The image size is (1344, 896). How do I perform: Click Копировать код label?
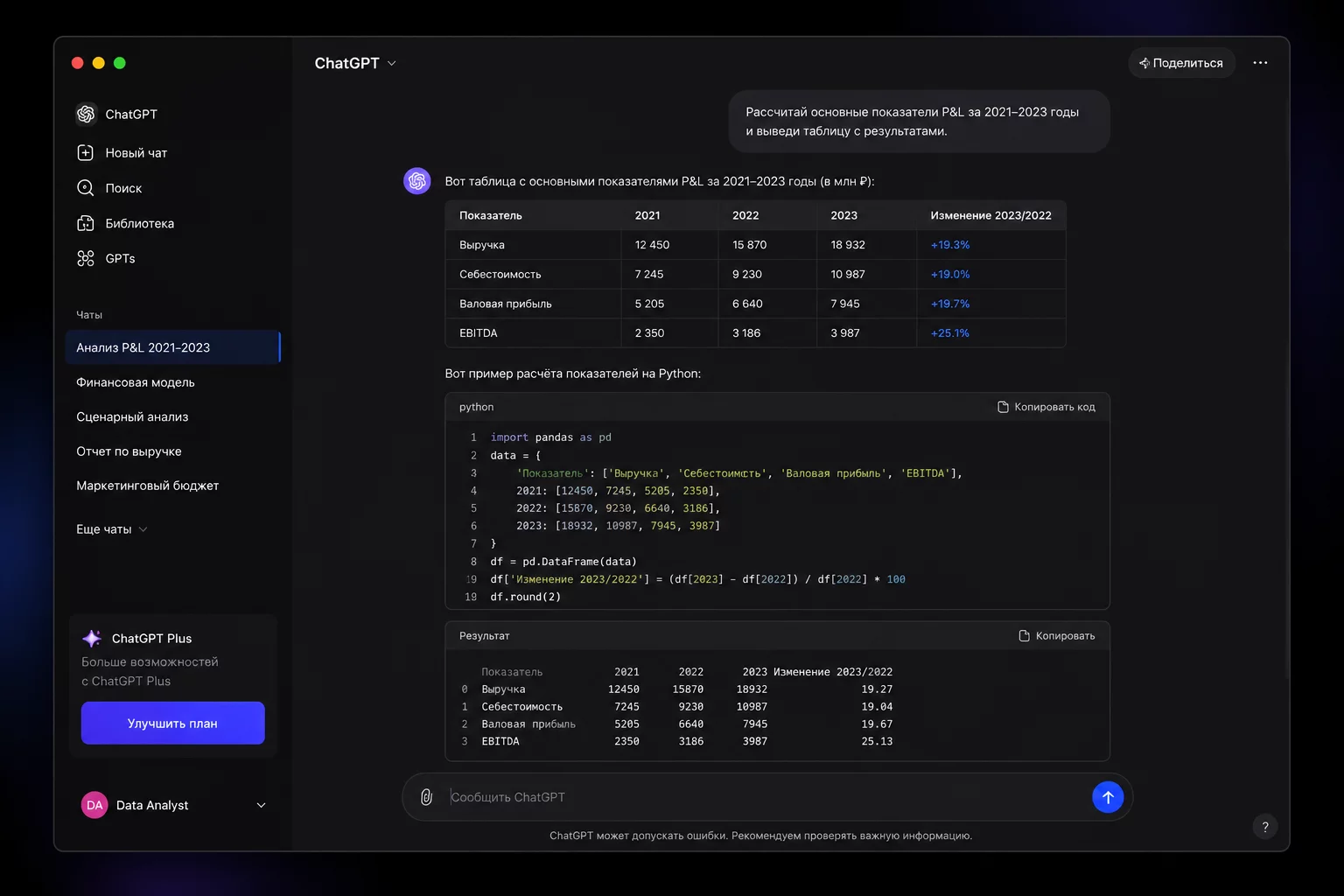pos(1054,407)
